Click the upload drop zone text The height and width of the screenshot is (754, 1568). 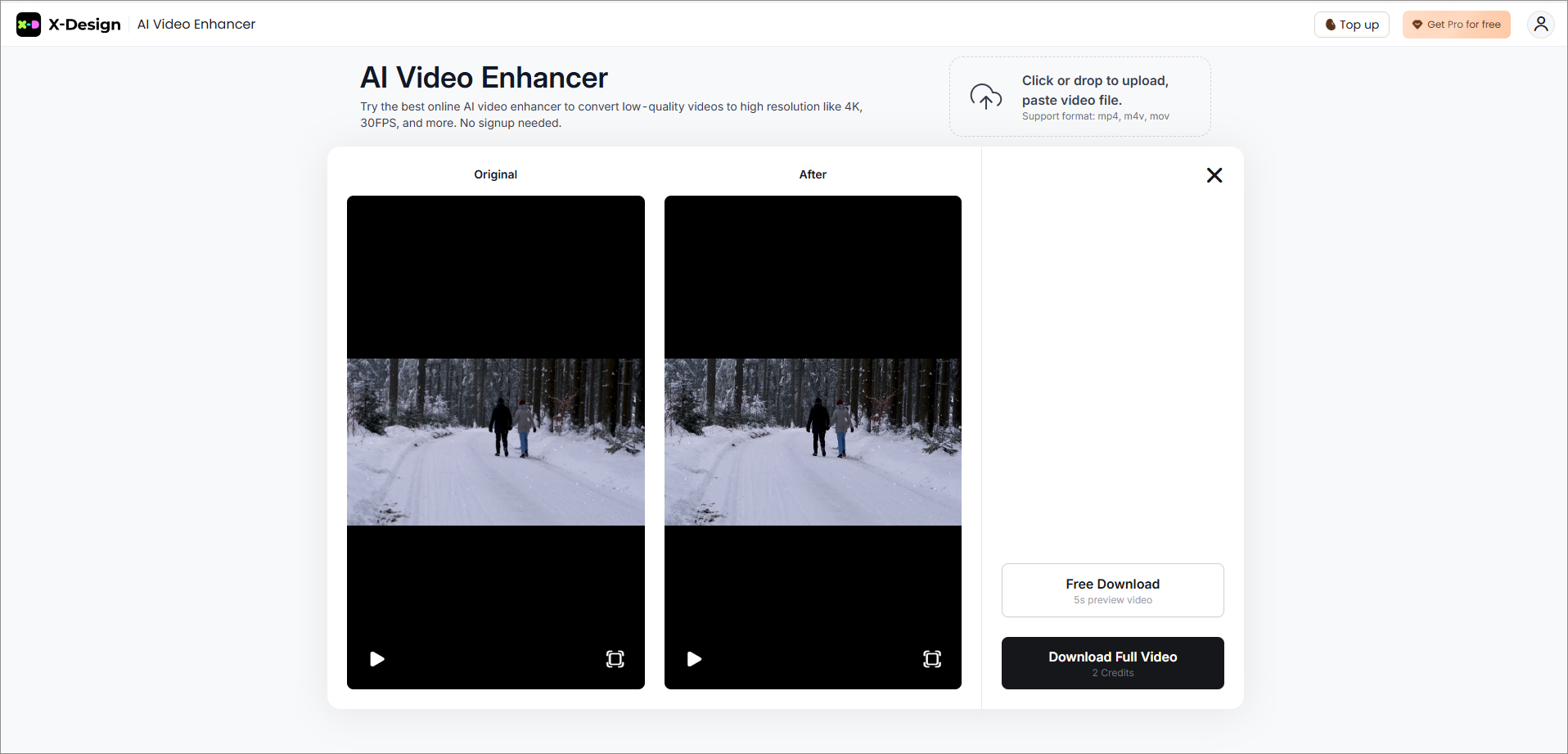coord(1095,90)
